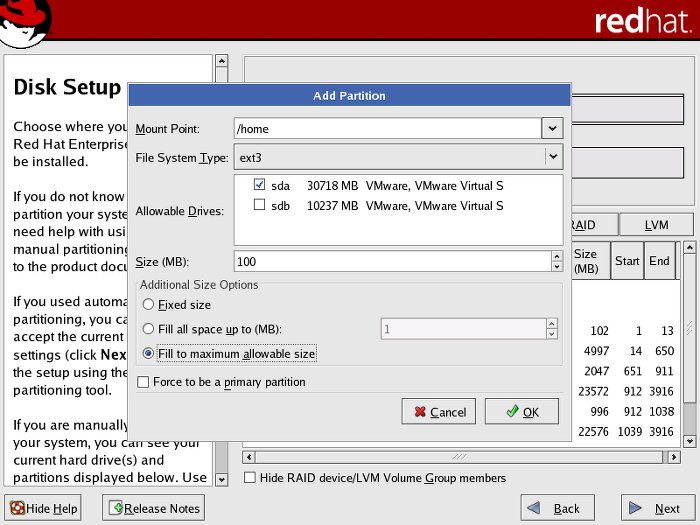
Task: Click the disabled fill-up-to MB value field
Action: tap(463, 329)
